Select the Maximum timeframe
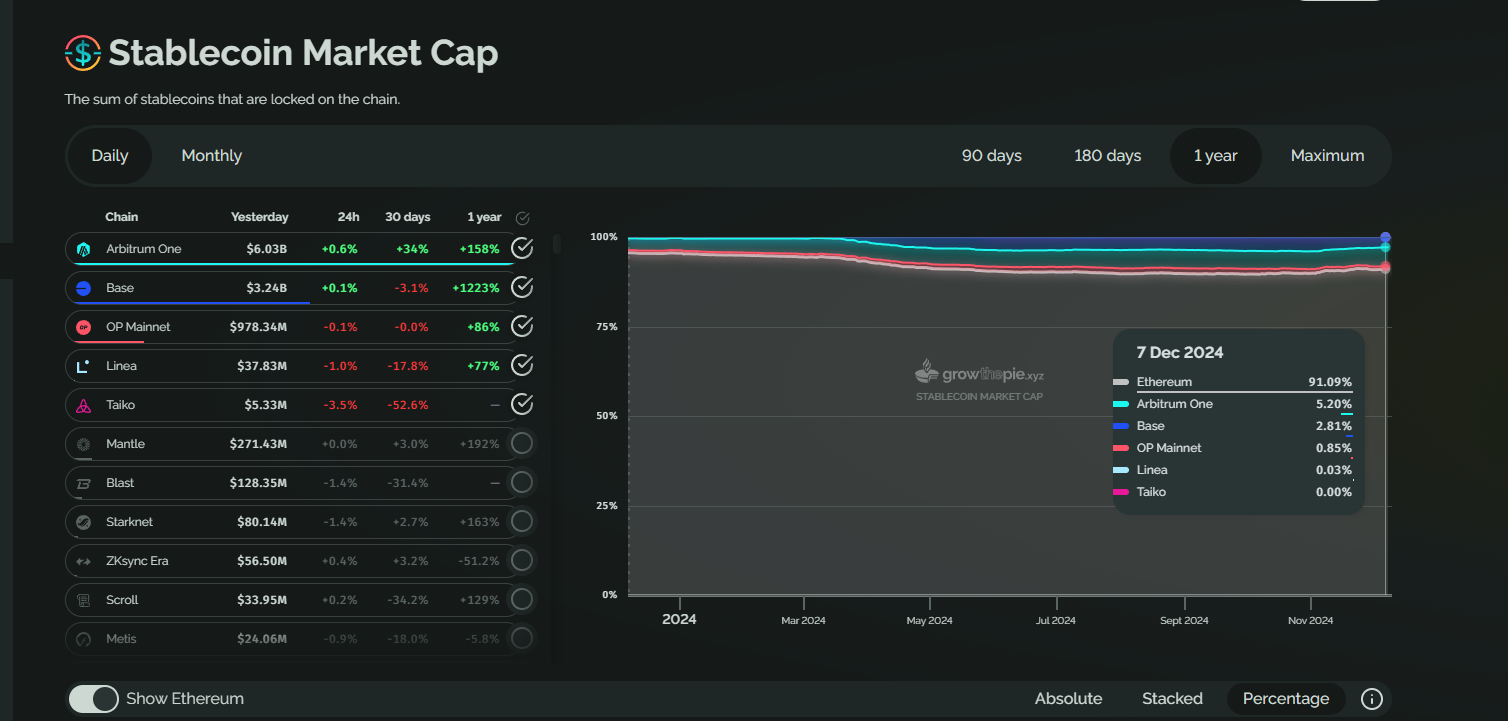Image resolution: width=1508 pixels, height=721 pixels. [x=1327, y=156]
